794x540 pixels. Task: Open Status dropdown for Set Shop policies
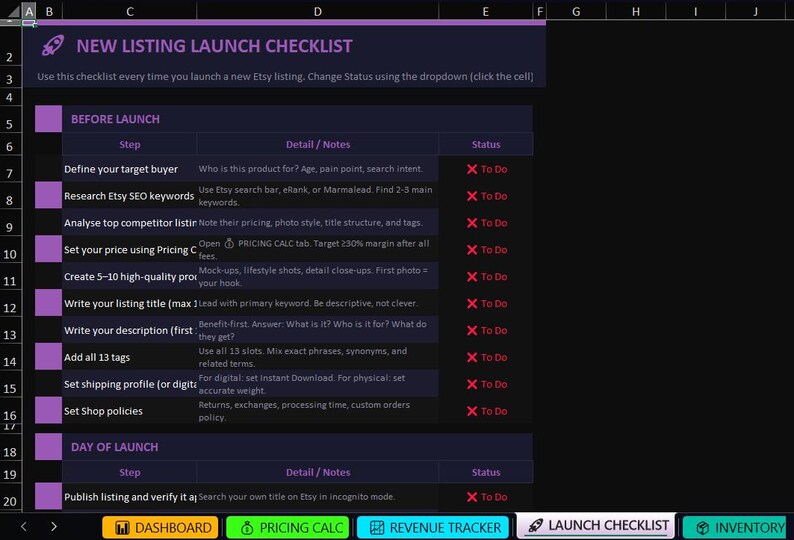[x=486, y=411]
